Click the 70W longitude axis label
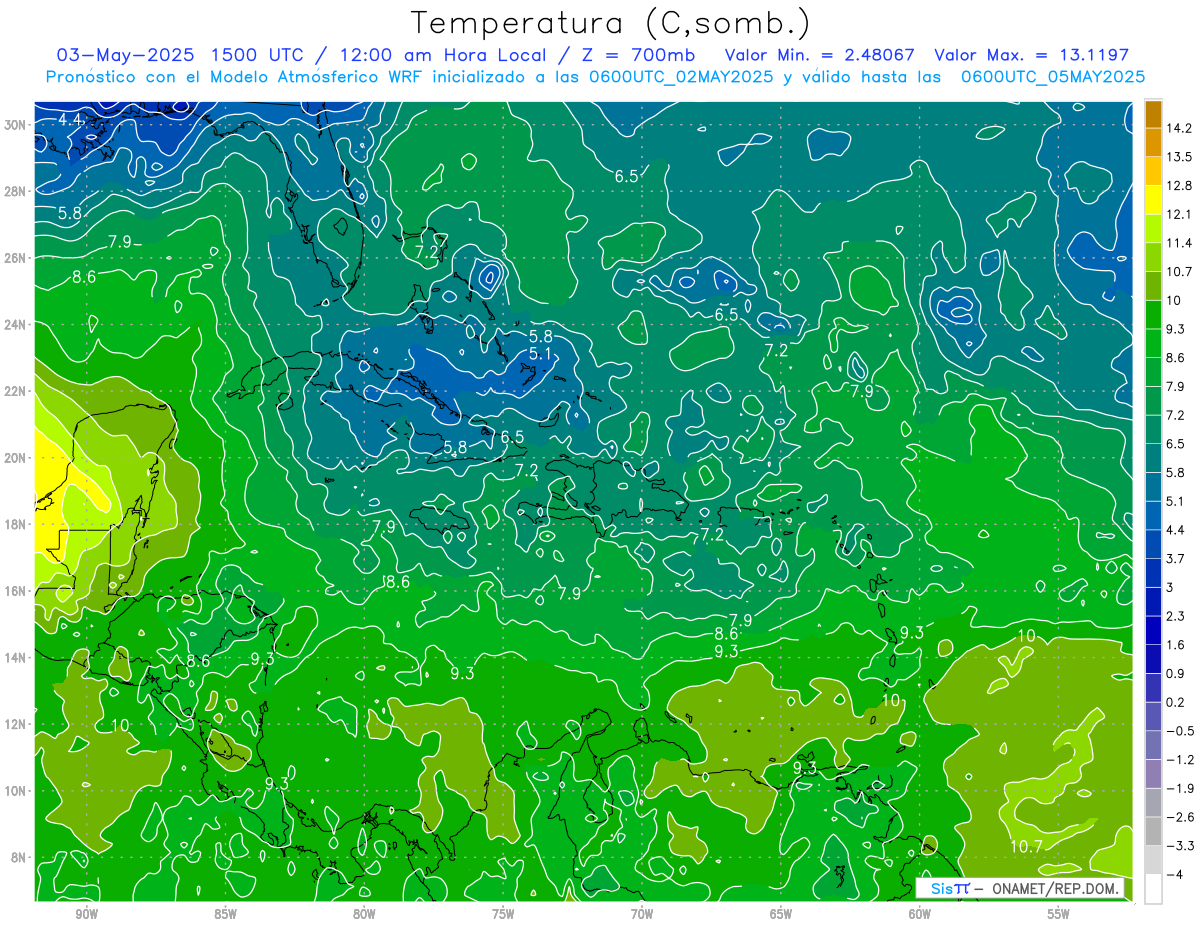Image resolution: width=1200 pixels, height=927 pixels. (642, 914)
